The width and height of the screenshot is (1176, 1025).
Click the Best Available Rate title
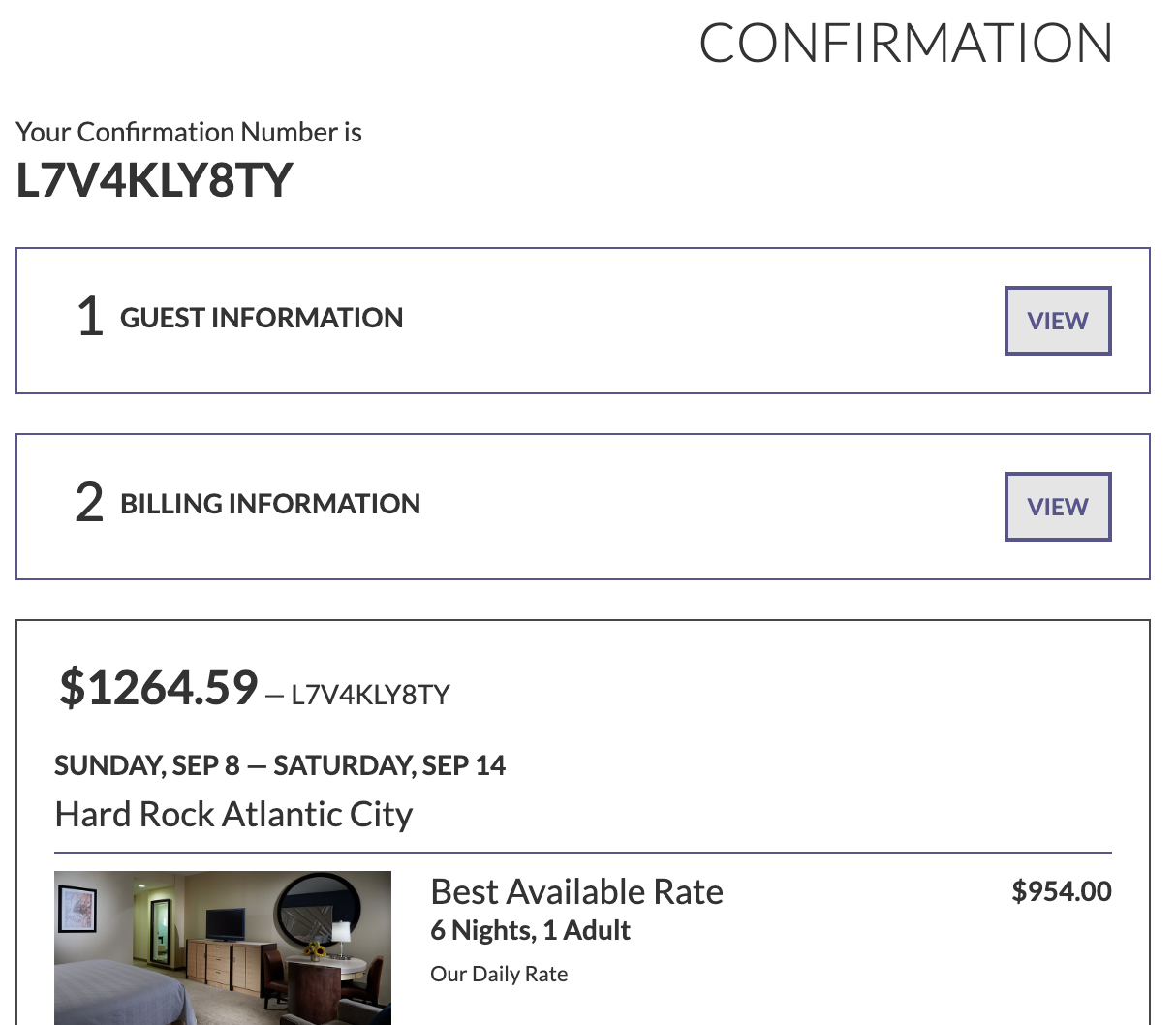click(x=576, y=891)
